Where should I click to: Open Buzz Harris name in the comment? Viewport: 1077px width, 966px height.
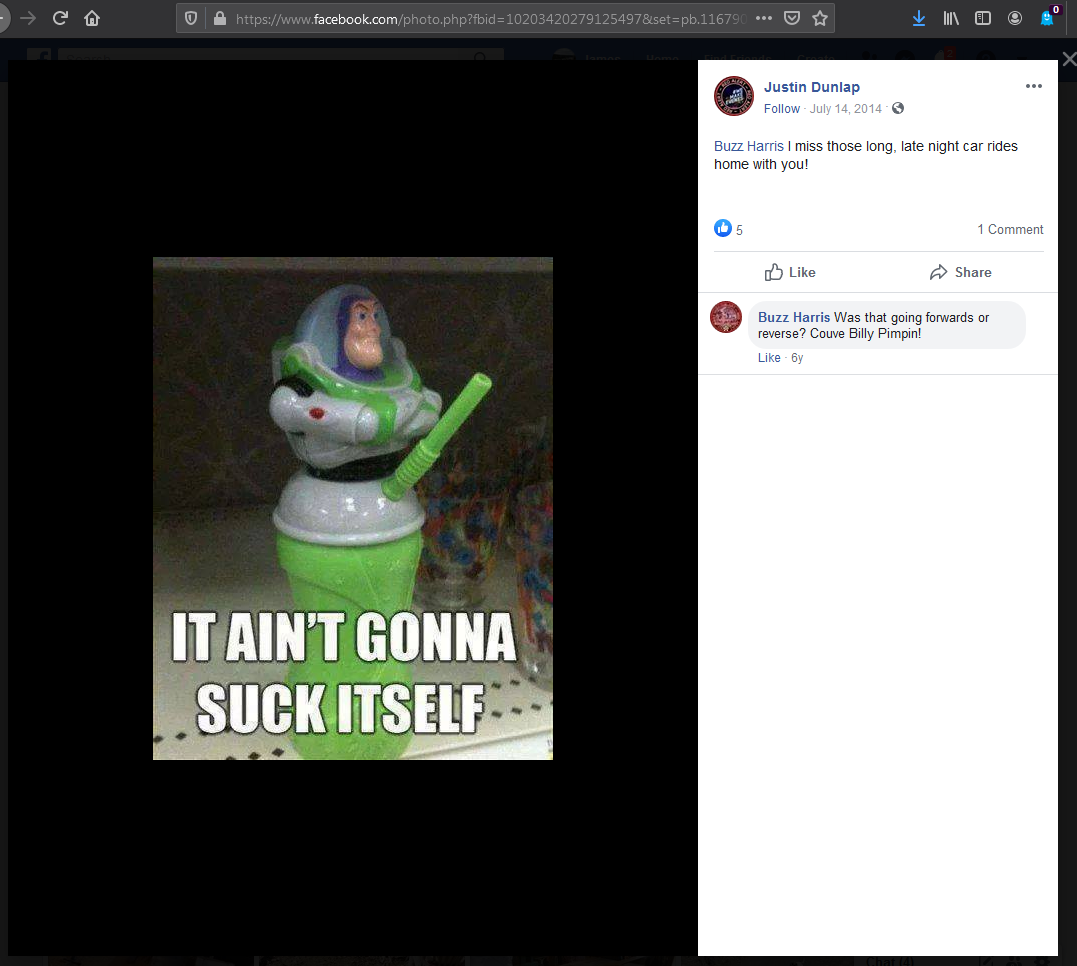pos(794,317)
